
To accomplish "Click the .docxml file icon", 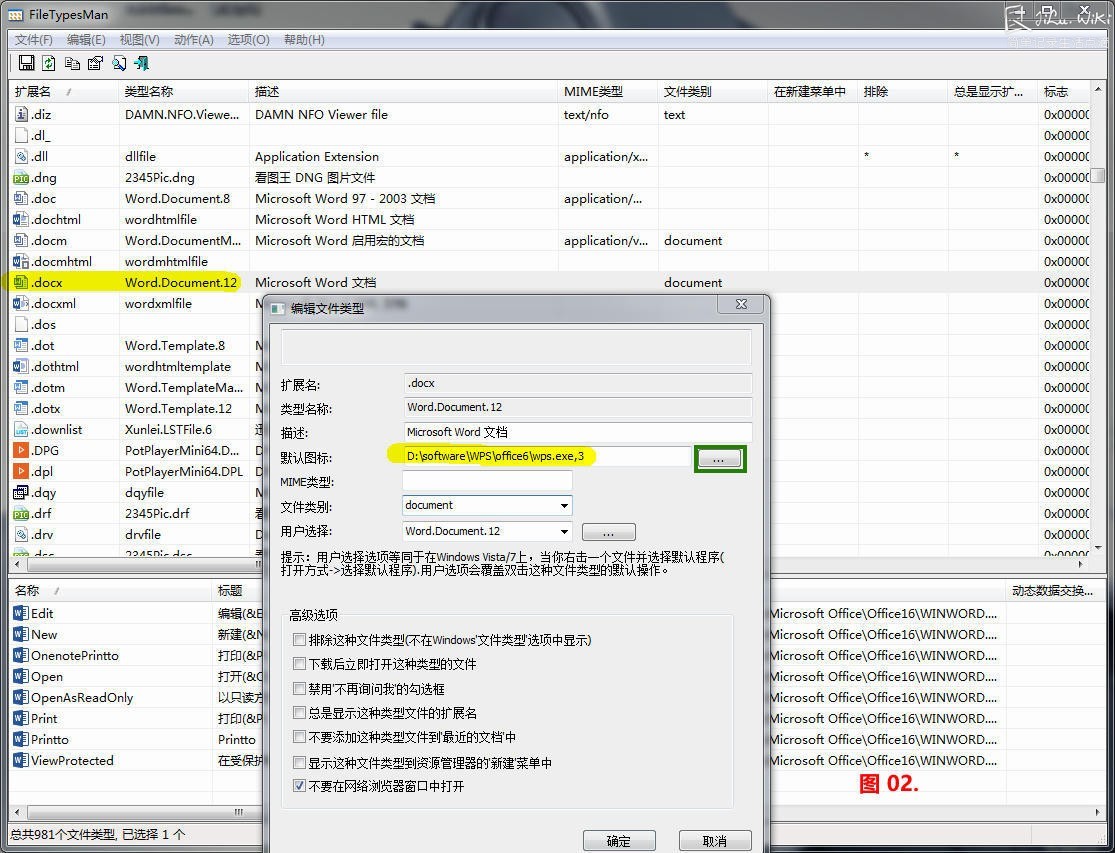I will click(x=21, y=304).
